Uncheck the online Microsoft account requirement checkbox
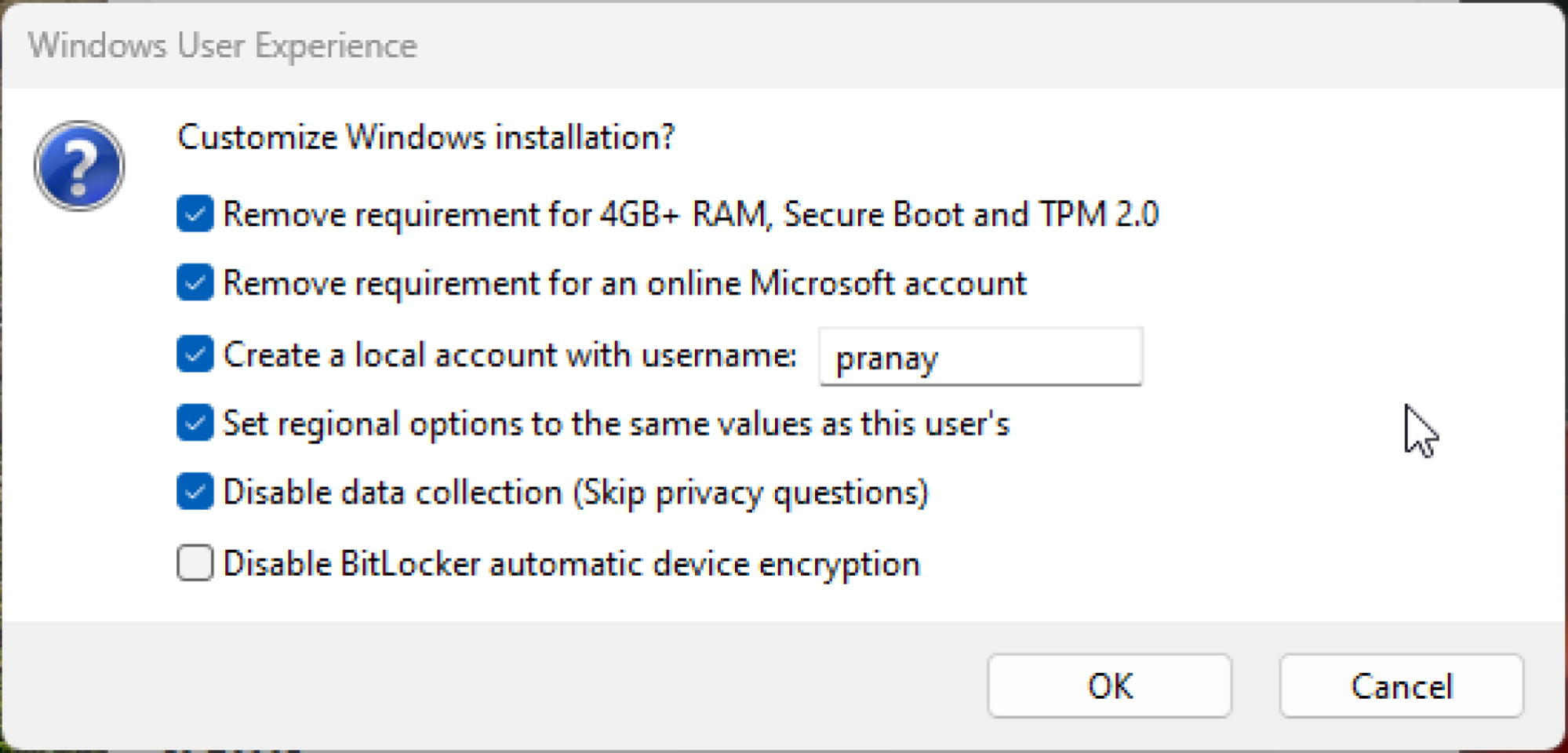 point(195,282)
